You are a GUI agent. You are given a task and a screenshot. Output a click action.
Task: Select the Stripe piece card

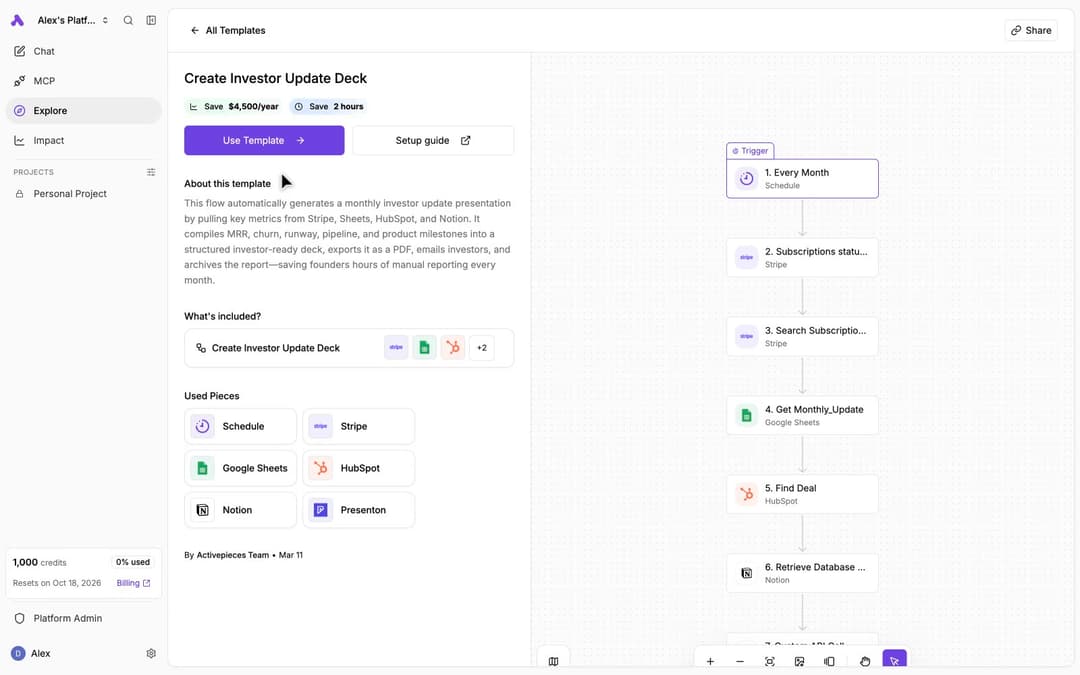point(358,426)
